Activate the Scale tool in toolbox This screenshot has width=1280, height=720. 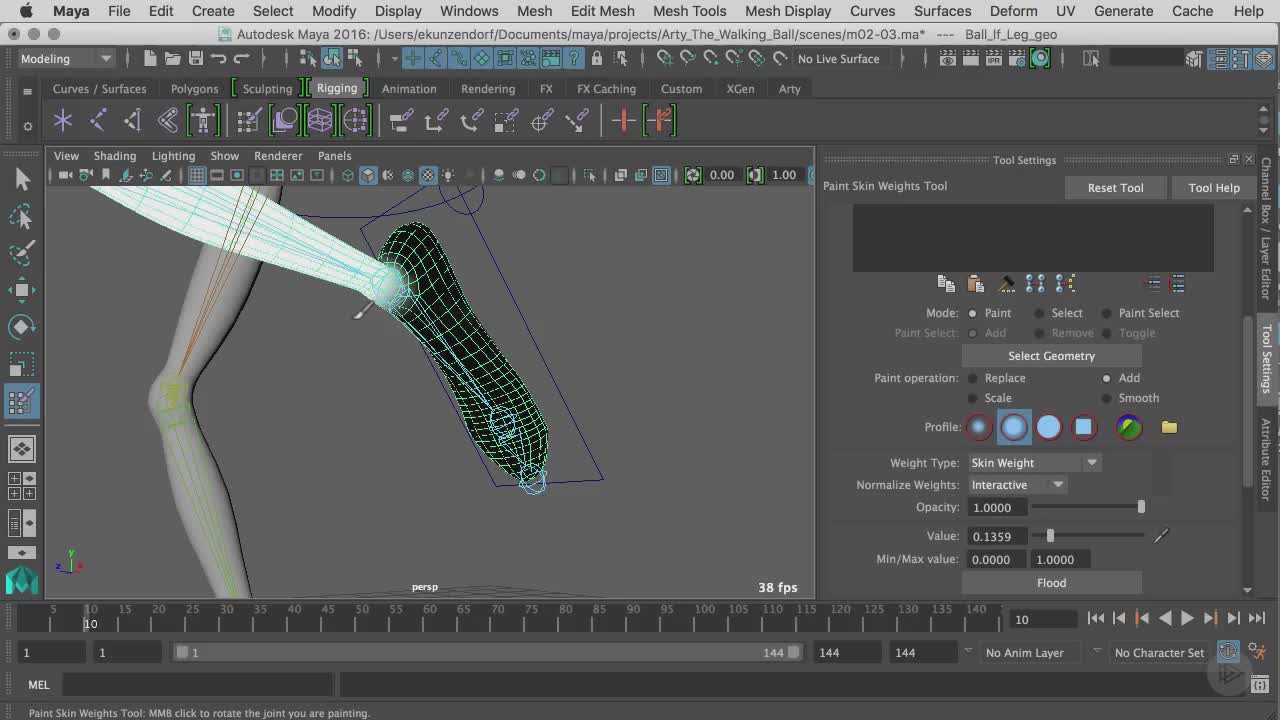[22, 364]
